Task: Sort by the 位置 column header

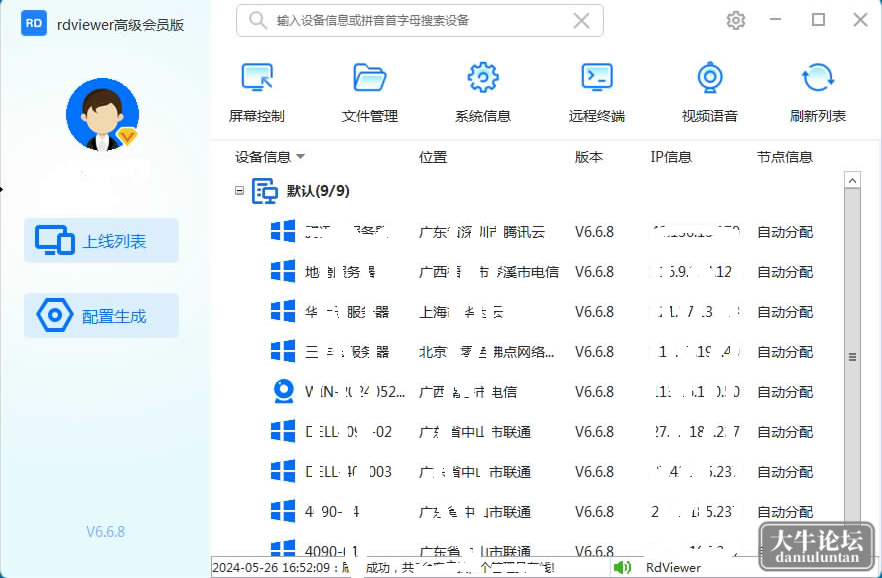Action: (x=433, y=157)
